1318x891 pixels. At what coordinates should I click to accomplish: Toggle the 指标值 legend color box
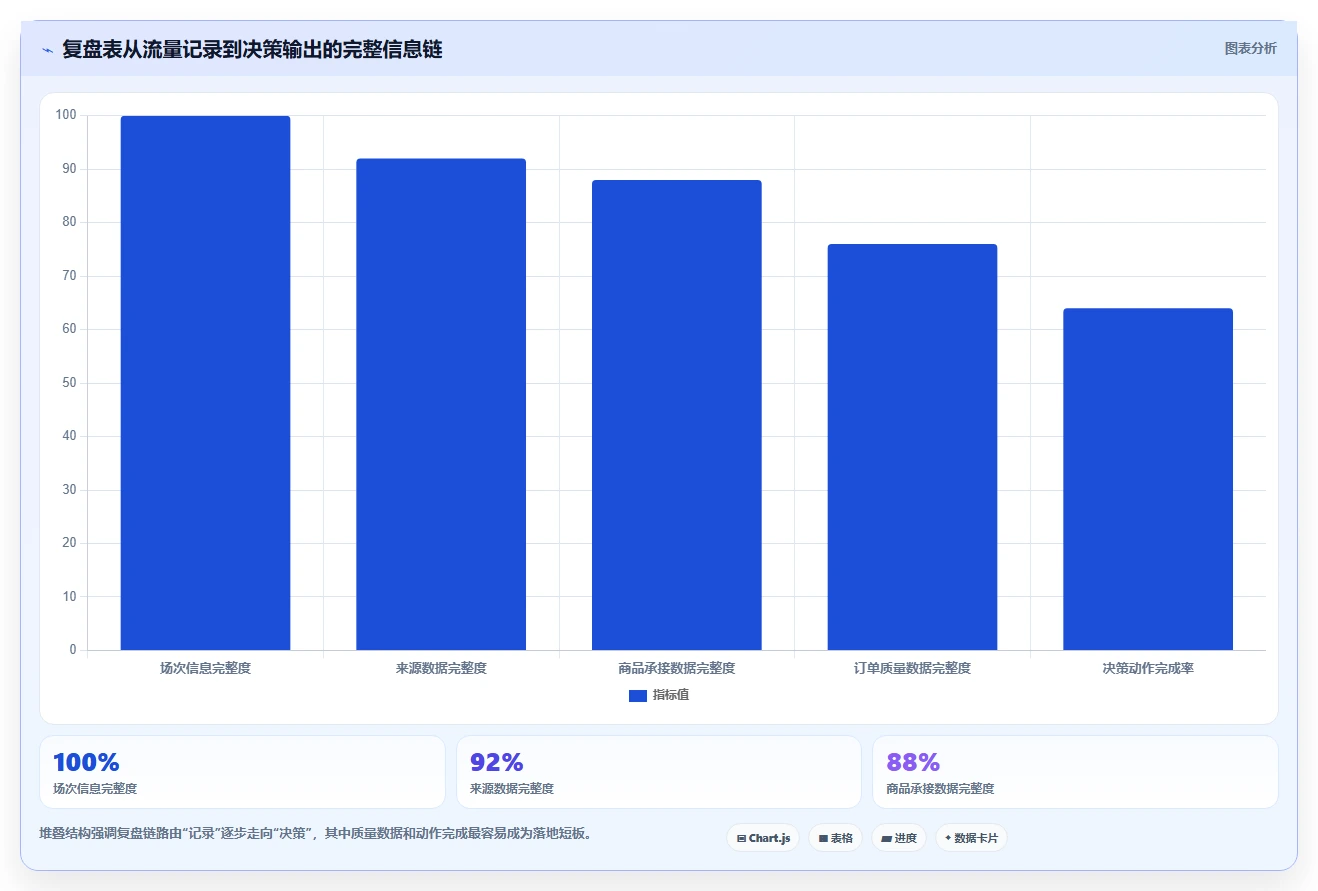point(638,696)
